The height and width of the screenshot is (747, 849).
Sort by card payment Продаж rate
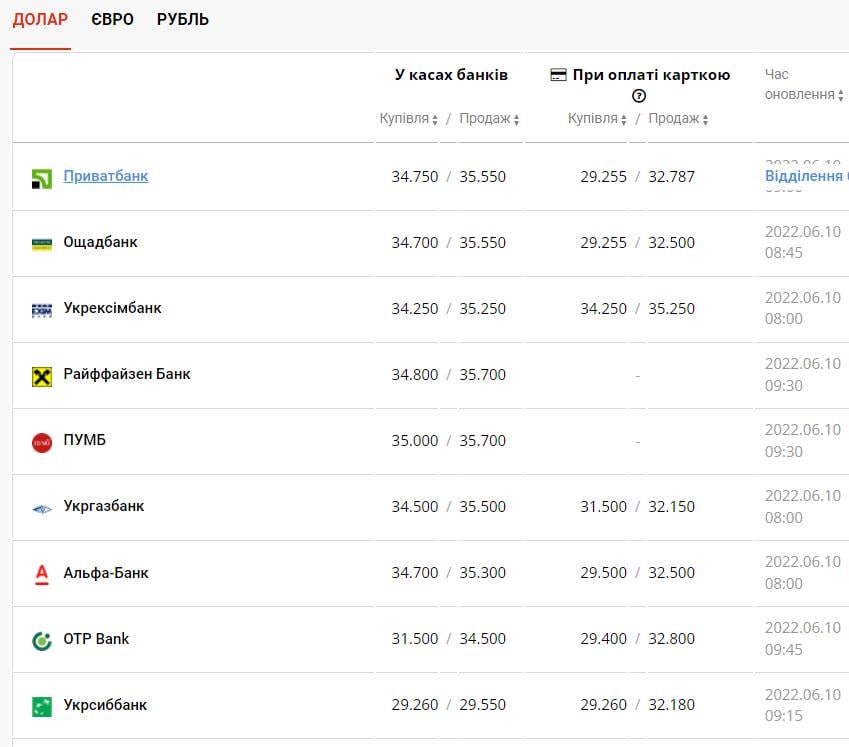[x=678, y=119]
